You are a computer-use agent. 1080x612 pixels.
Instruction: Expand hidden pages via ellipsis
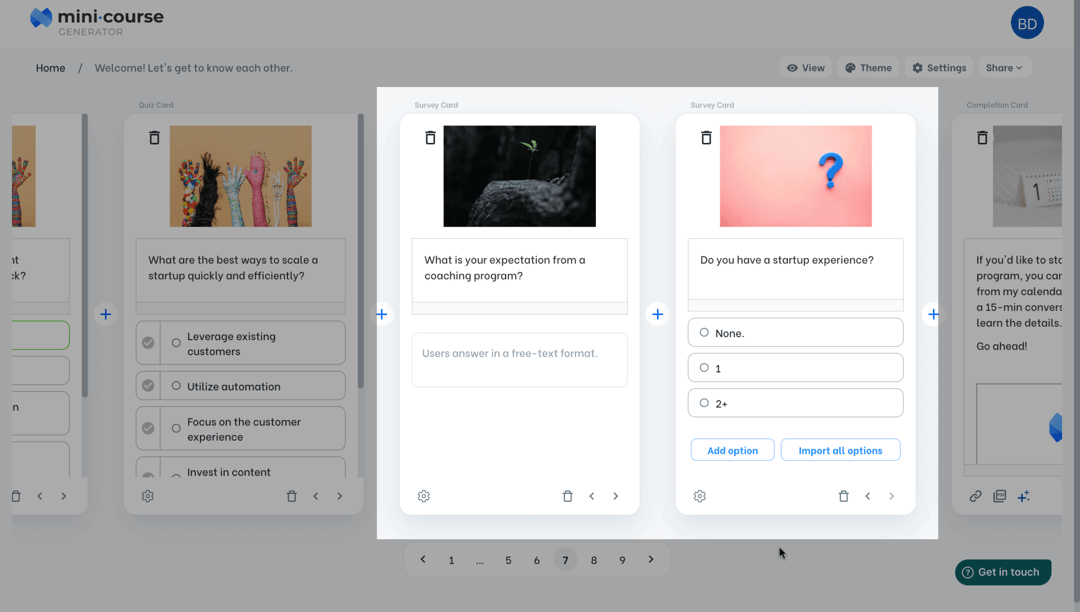click(x=479, y=560)
